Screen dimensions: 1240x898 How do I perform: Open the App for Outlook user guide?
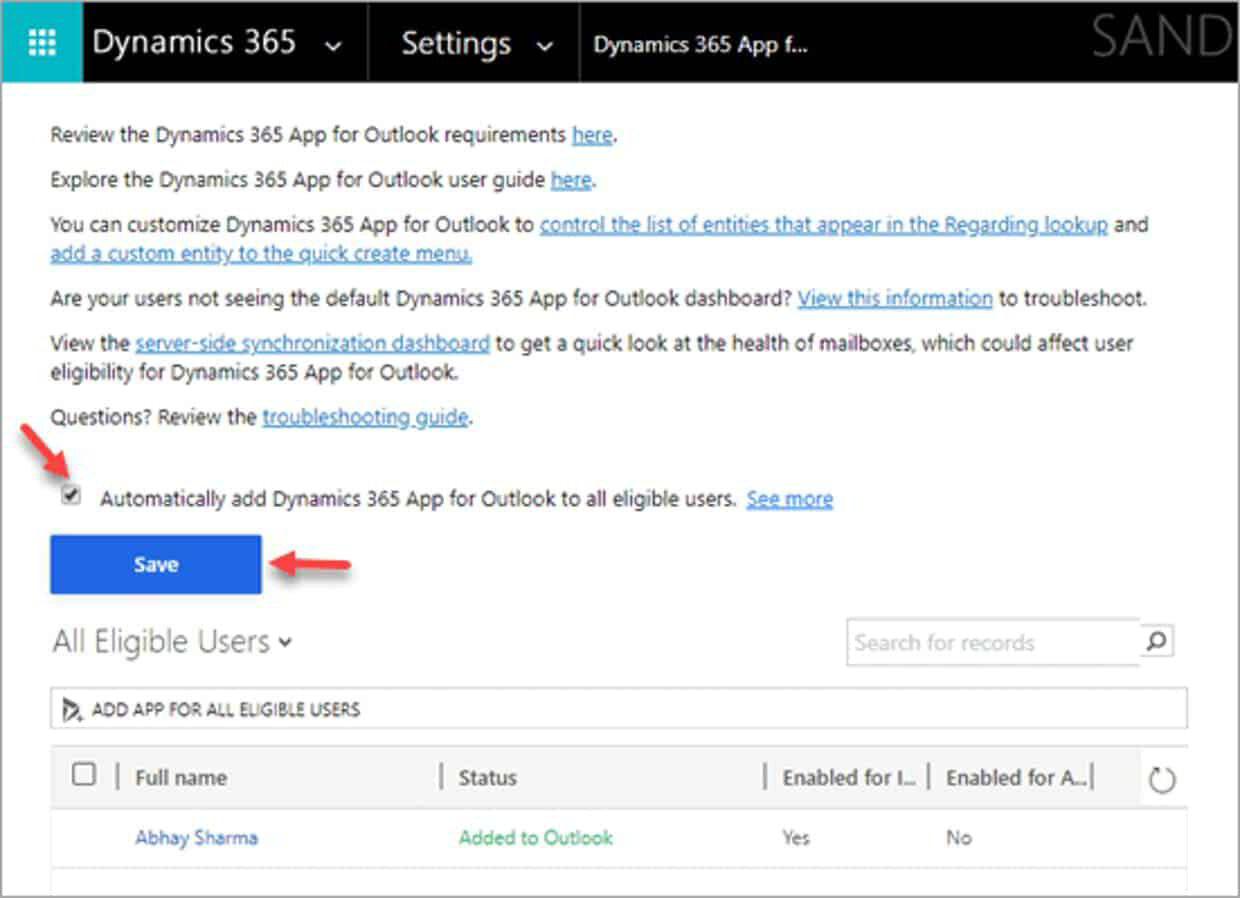coord(571,180)
